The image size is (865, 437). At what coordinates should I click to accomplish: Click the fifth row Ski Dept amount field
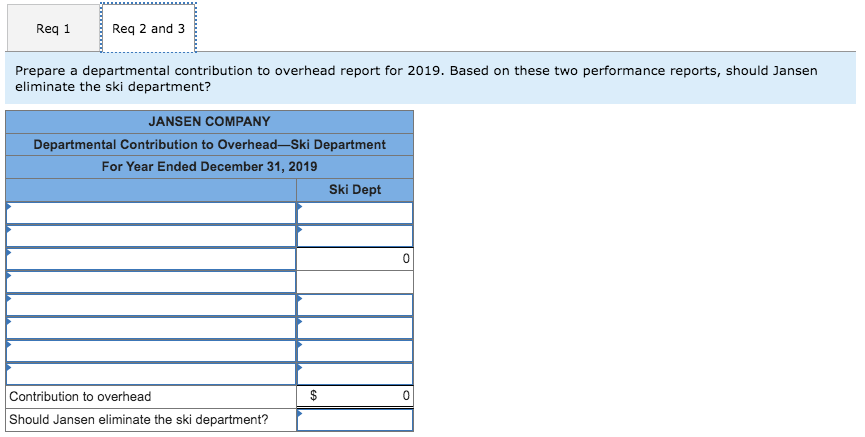click(x=355, y=305)
